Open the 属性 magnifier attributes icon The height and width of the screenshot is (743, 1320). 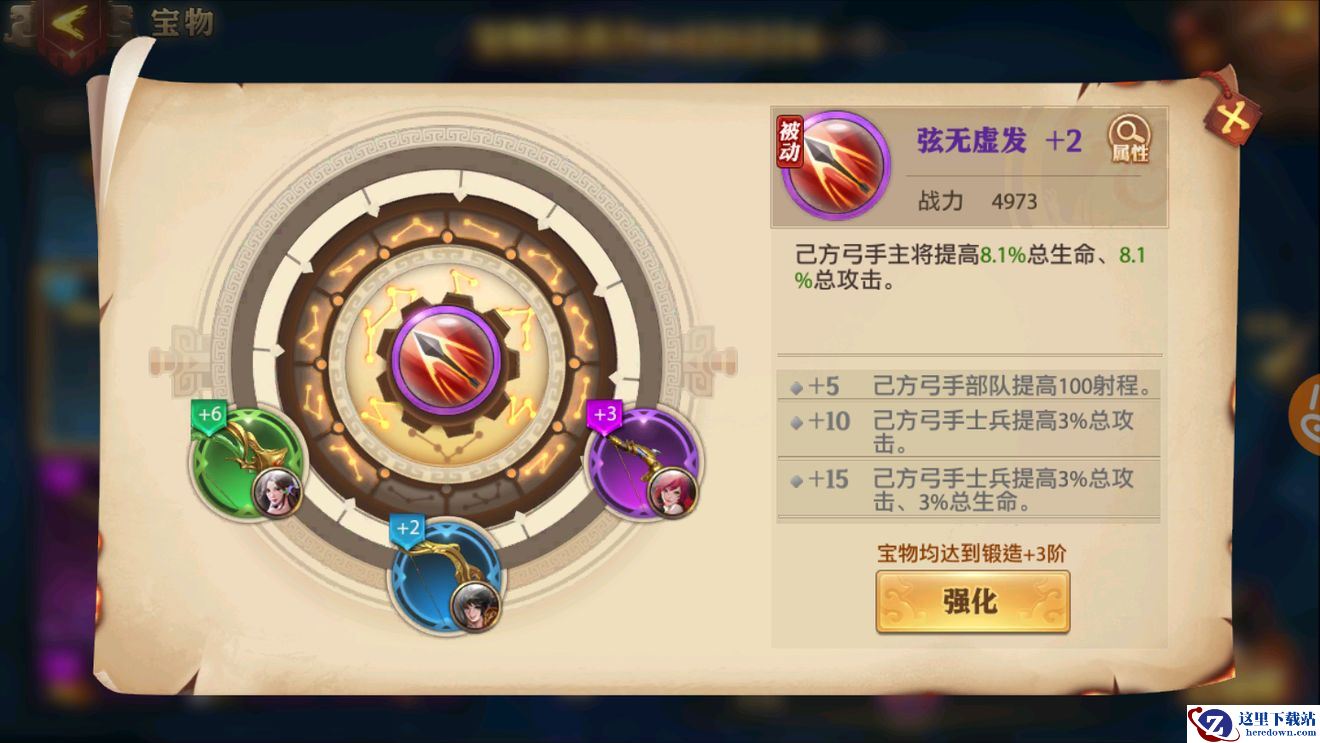[x=1129, y=141]
